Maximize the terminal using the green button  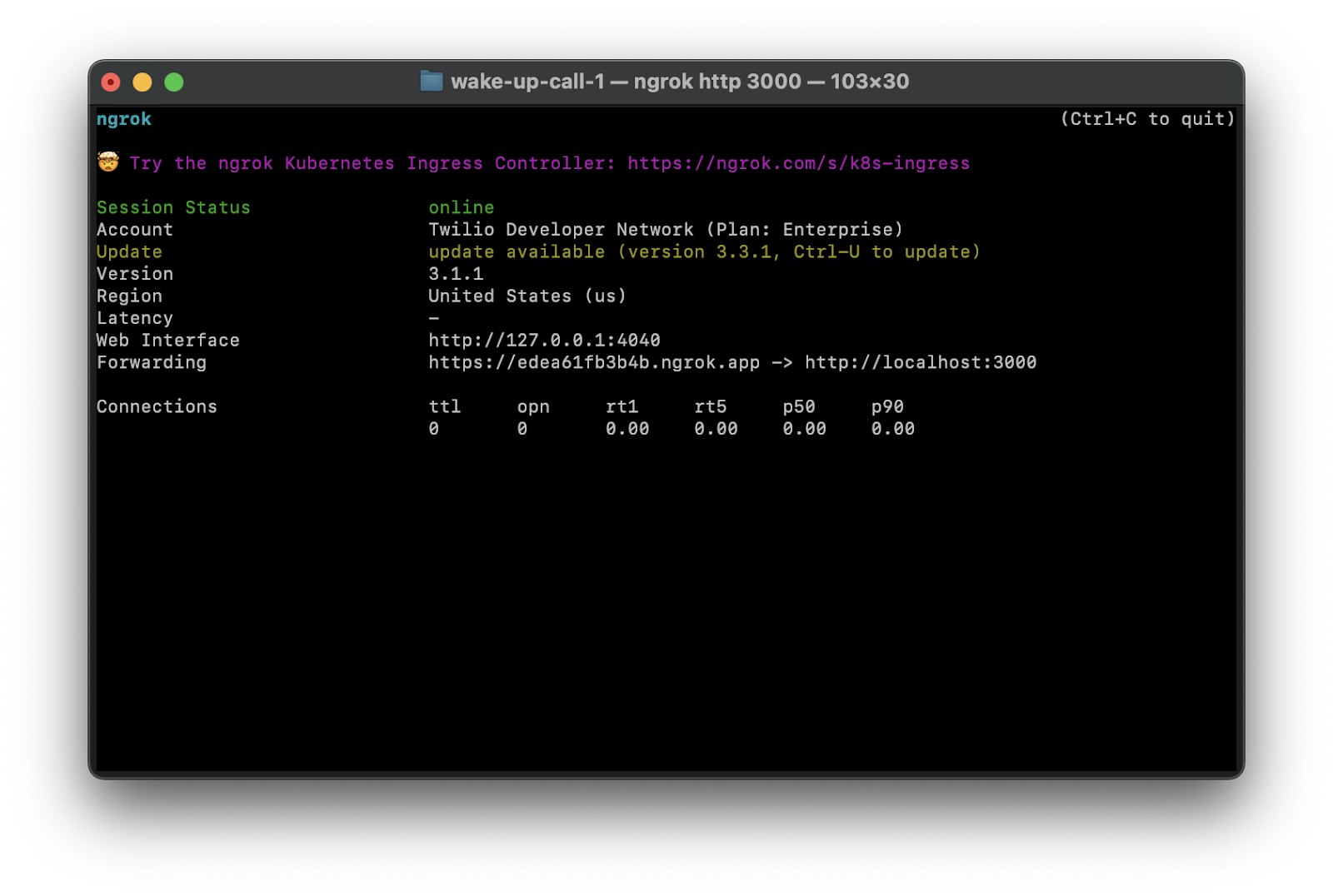(174, 82)
